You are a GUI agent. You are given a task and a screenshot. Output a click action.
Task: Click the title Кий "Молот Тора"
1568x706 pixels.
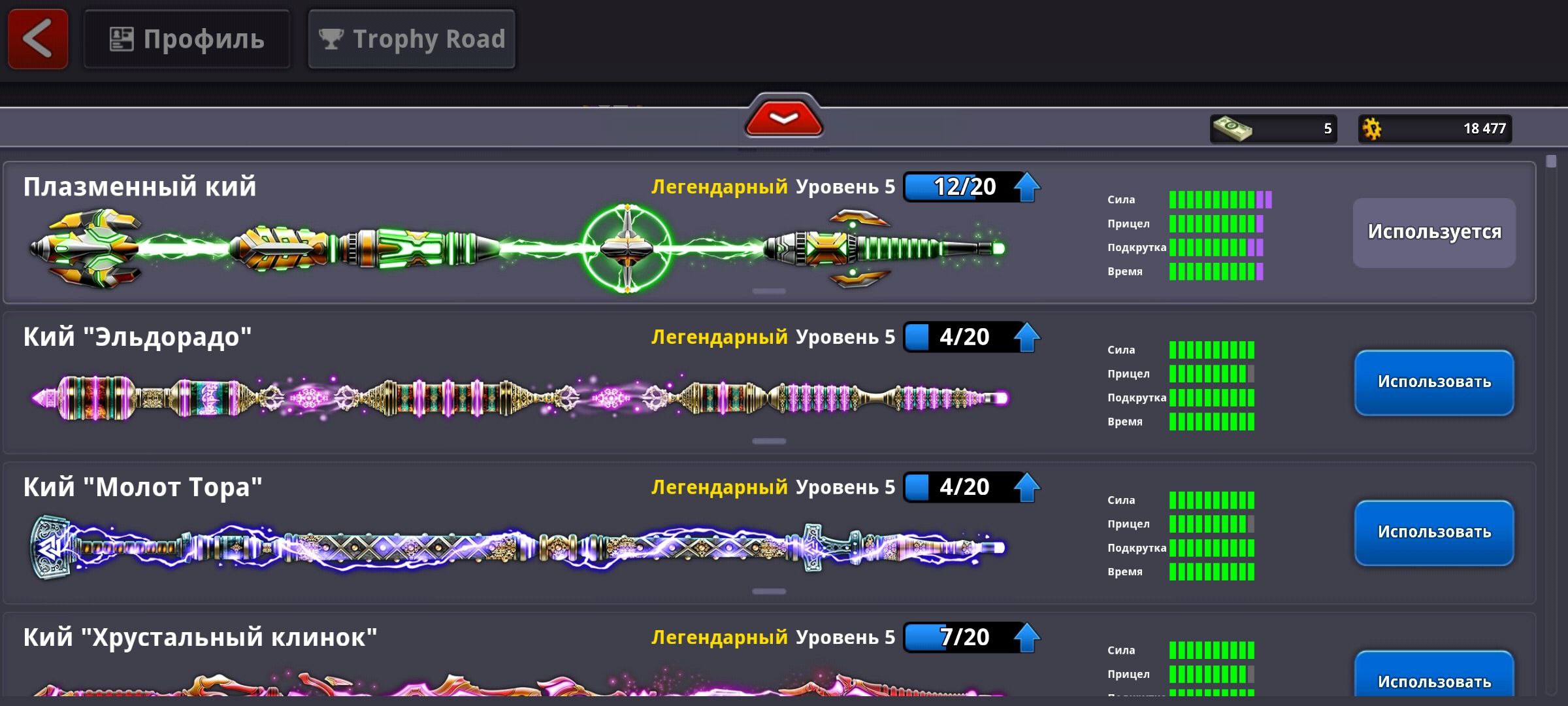click(x=142, y=488)
